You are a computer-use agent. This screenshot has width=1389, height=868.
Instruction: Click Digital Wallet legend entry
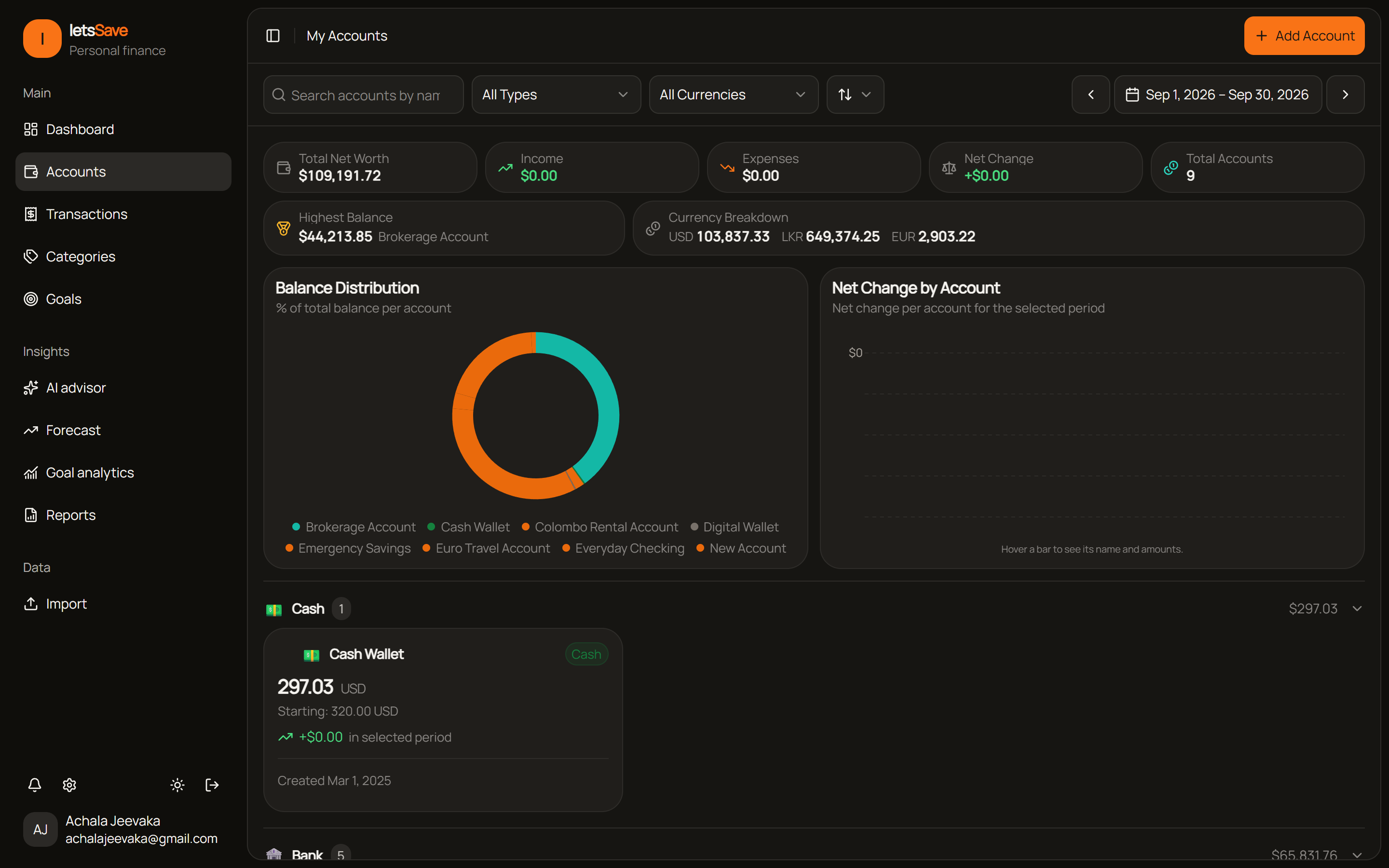pyautogui.click(x=734, y=527)
